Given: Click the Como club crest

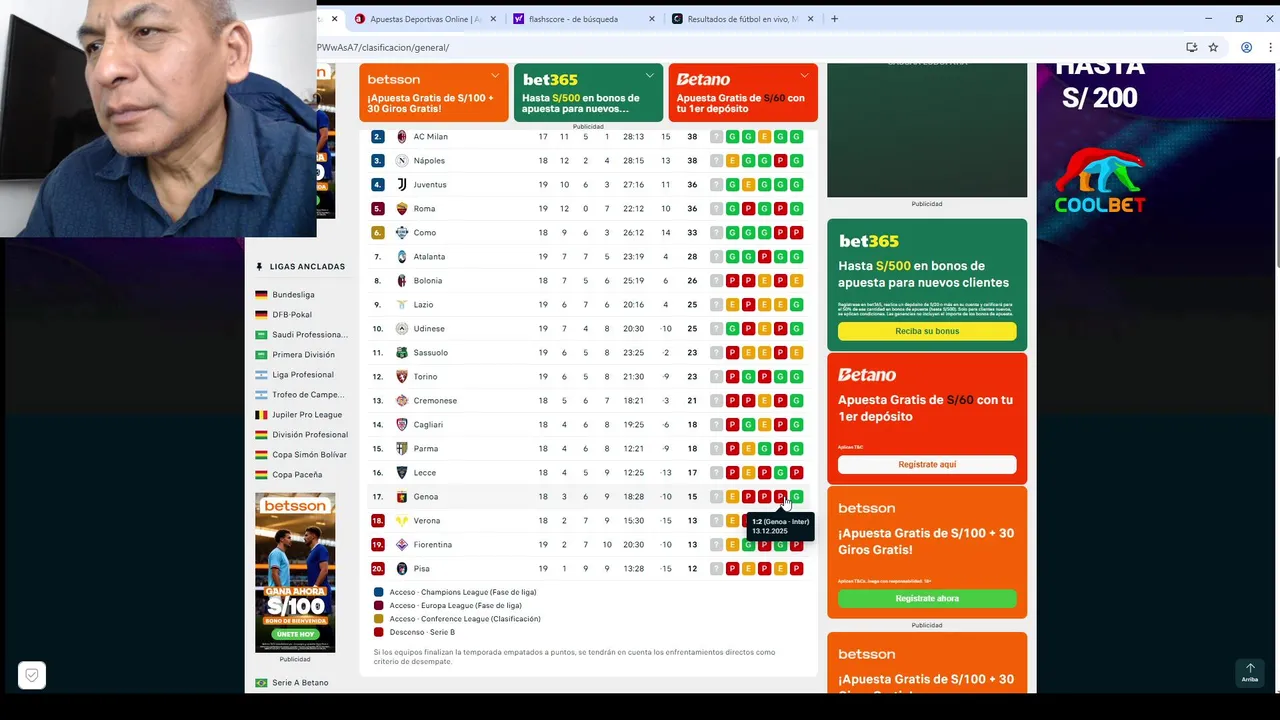Looking at the screenshot, I should [402, 233].
